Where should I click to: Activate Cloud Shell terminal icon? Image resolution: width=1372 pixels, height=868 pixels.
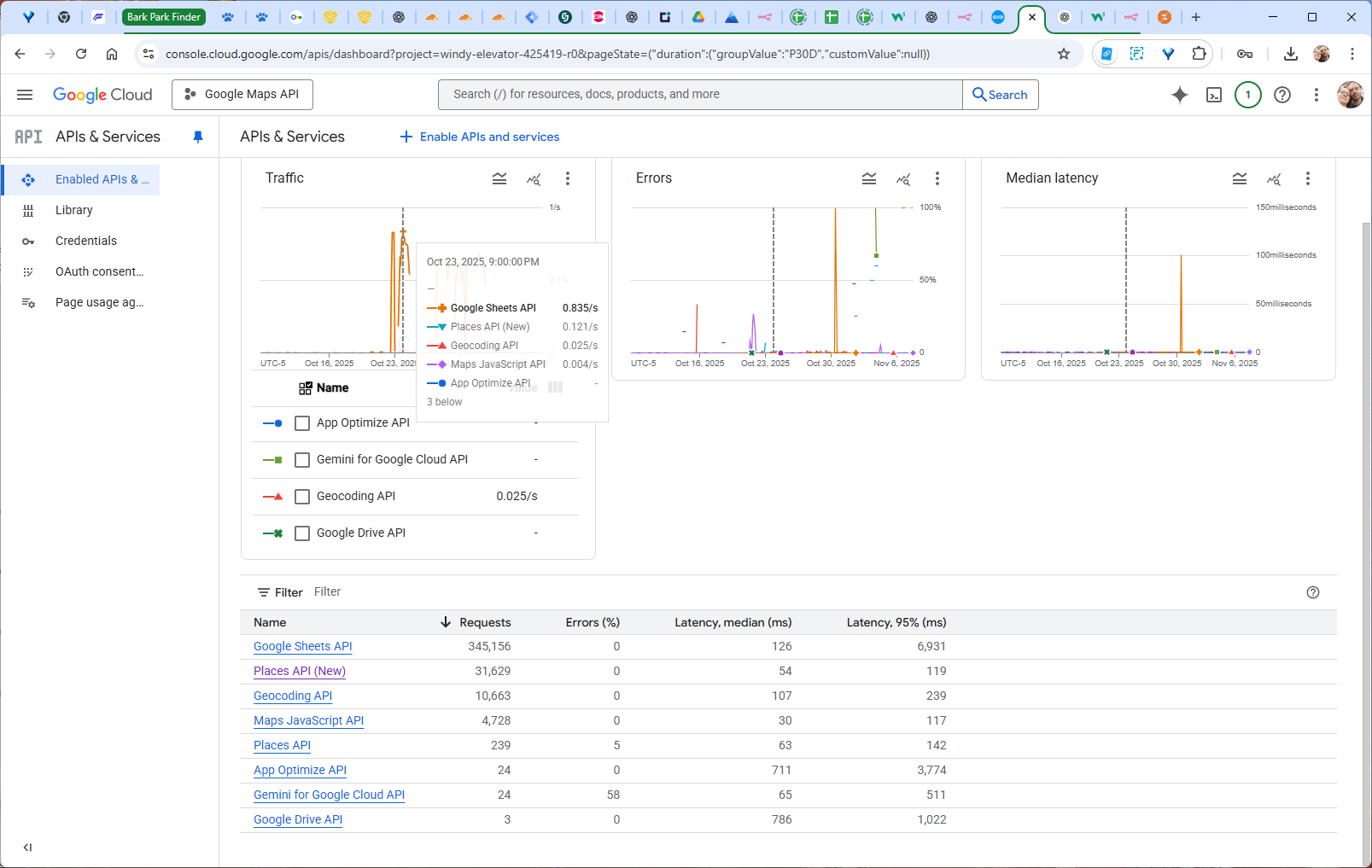[1213, 95]
